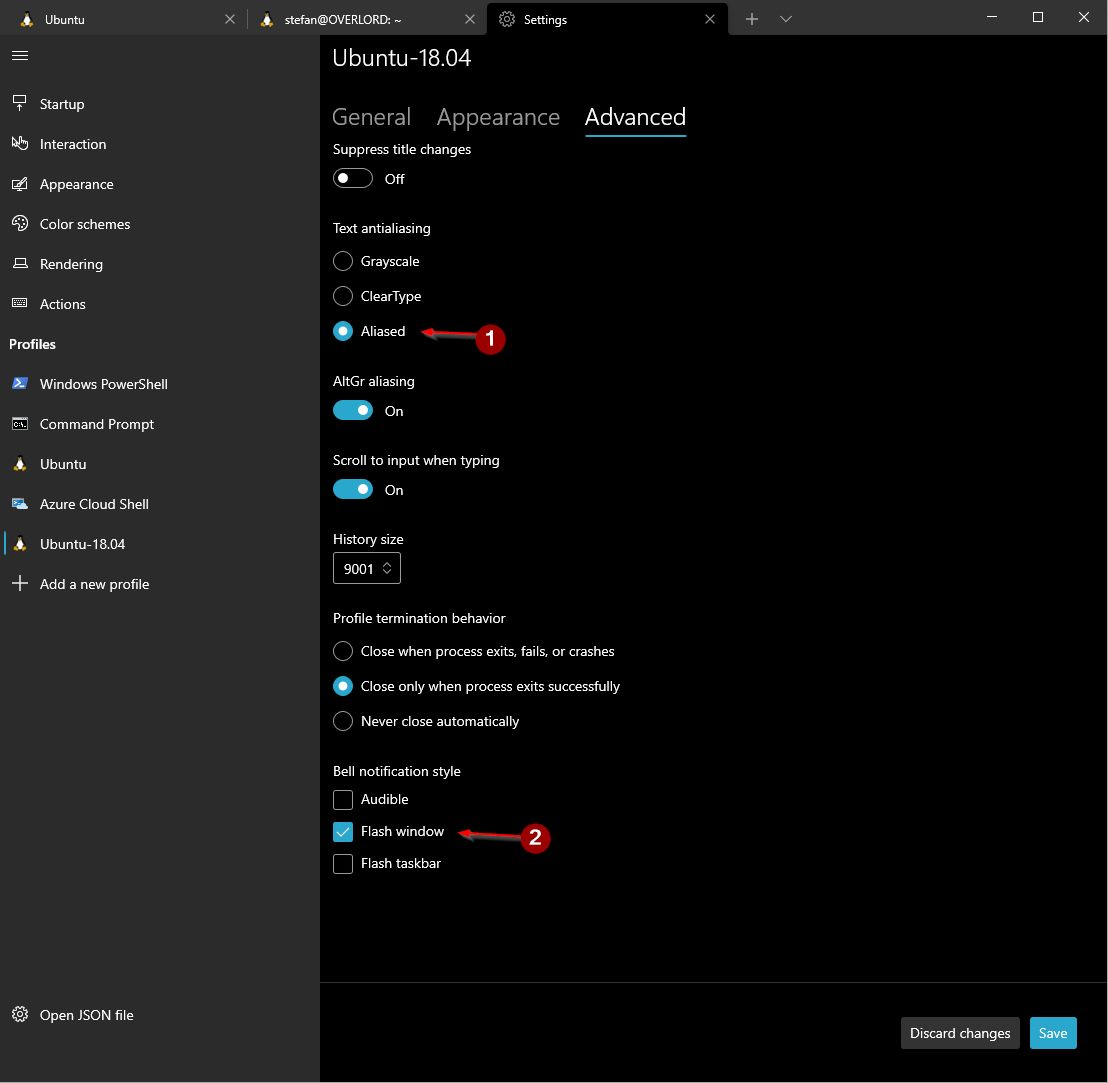Open the Azure Cloud Shell profile
The height and width of the screenshot is (1083, 1108).
click(x=160, y=504)
